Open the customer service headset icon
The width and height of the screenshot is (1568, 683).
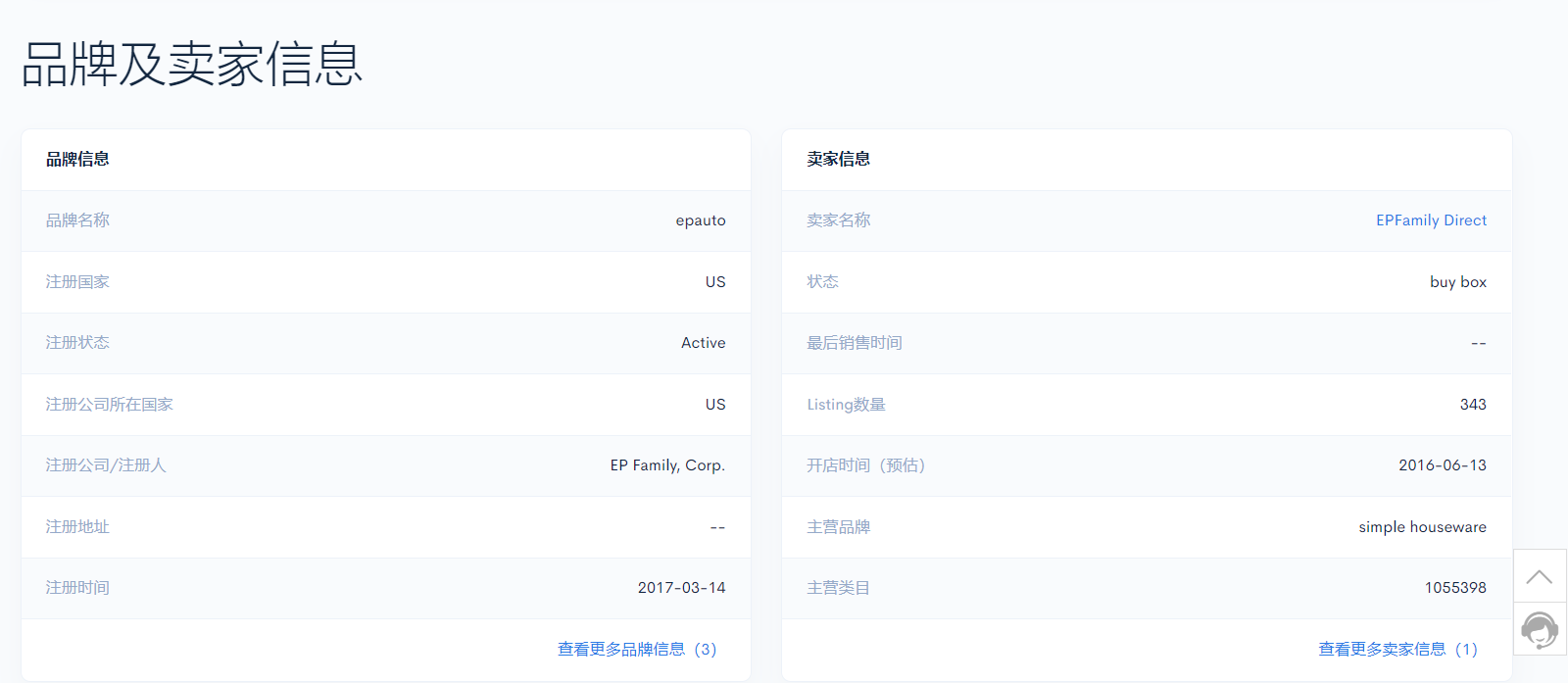[1540, 629]
